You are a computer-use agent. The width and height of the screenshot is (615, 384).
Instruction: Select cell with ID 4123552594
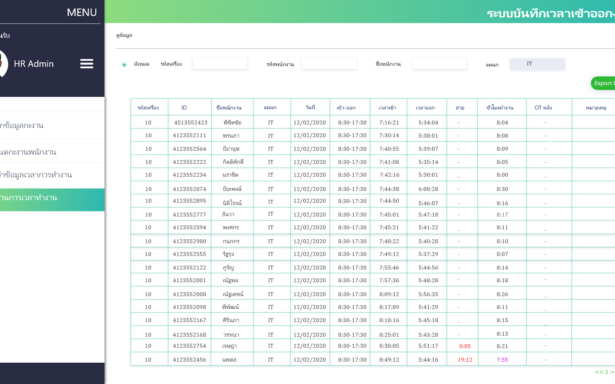tap(189, 227)
